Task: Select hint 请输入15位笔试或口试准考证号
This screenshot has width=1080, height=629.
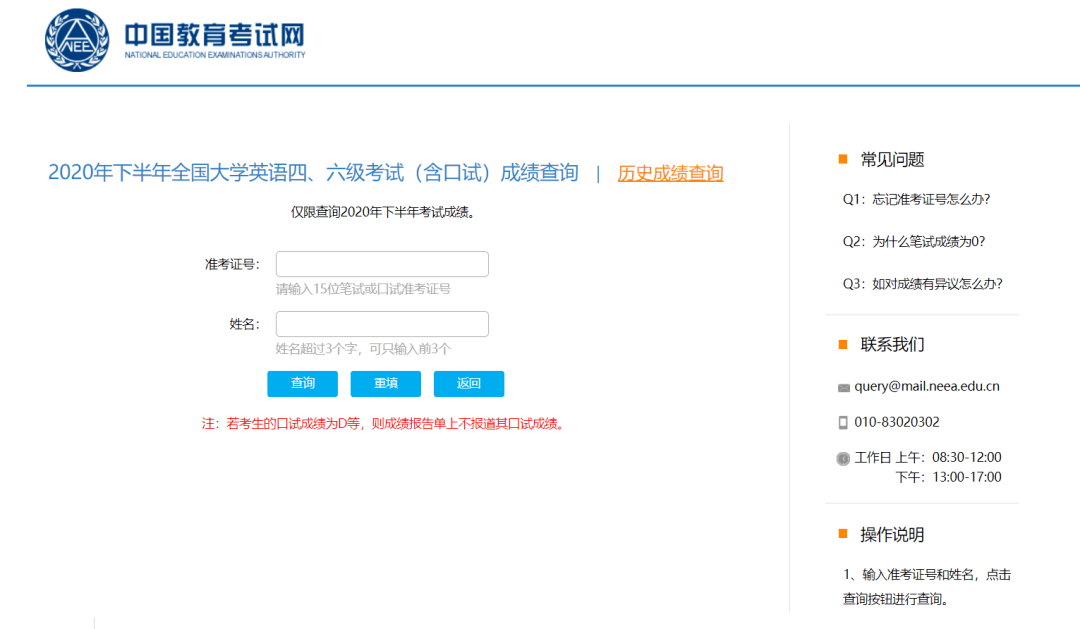Action: pos(363,289)
